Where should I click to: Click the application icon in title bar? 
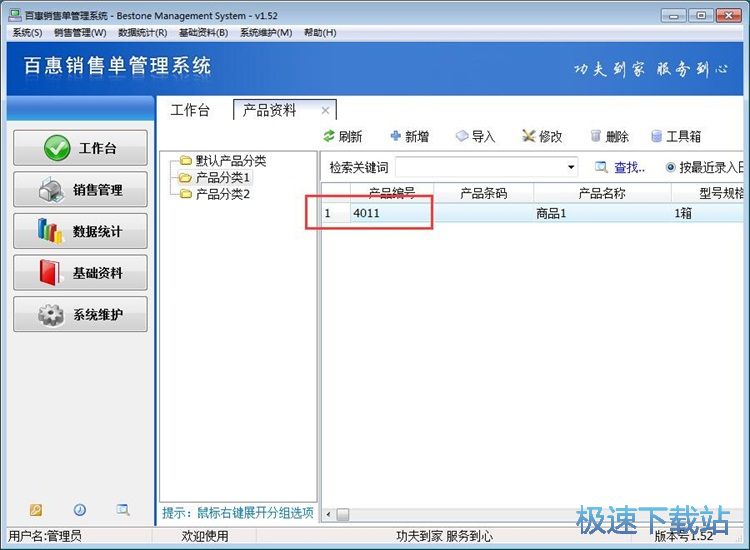pyautogui.click(x=15, y=15)
